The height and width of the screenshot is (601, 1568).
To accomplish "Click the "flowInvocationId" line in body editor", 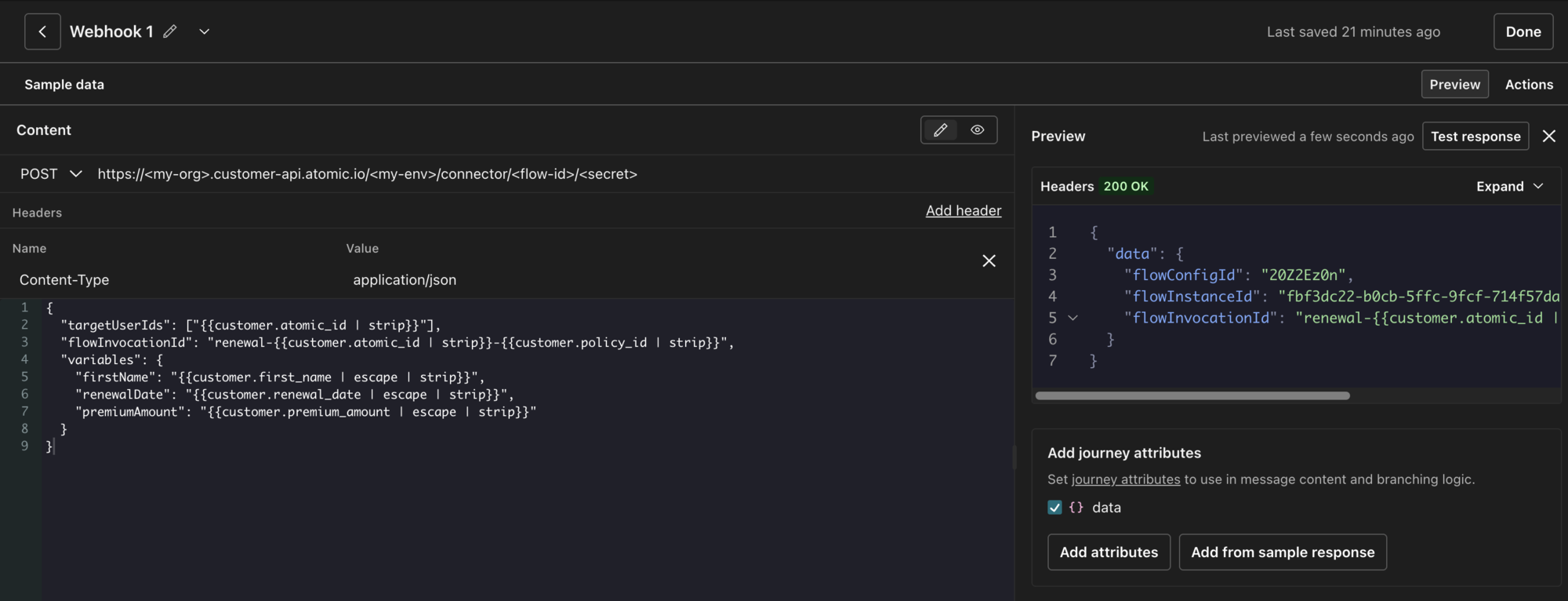I will pos(397,342).
